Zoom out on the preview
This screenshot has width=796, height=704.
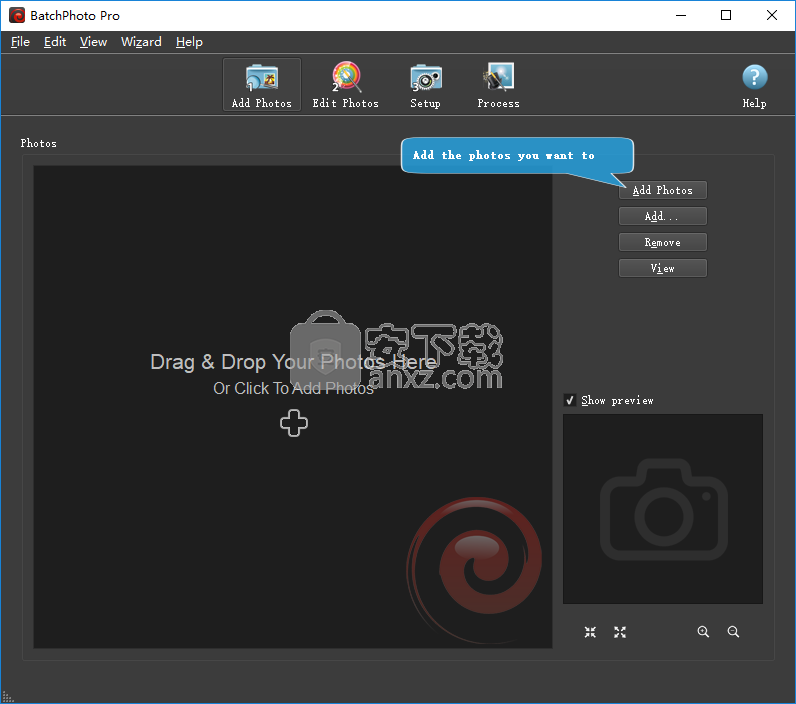pyautogui.click(x=733, y=632)
